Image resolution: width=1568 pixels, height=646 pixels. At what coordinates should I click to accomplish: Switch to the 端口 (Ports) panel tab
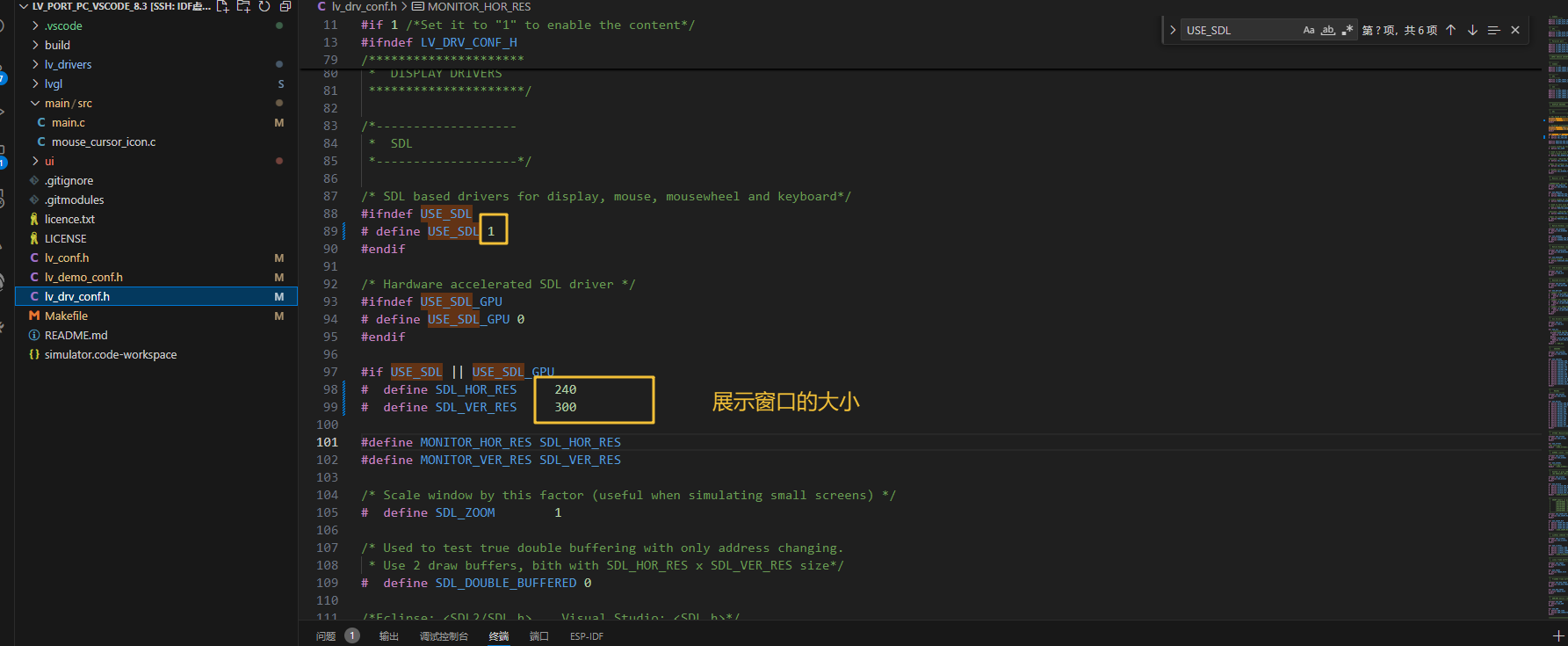(539, 636)
